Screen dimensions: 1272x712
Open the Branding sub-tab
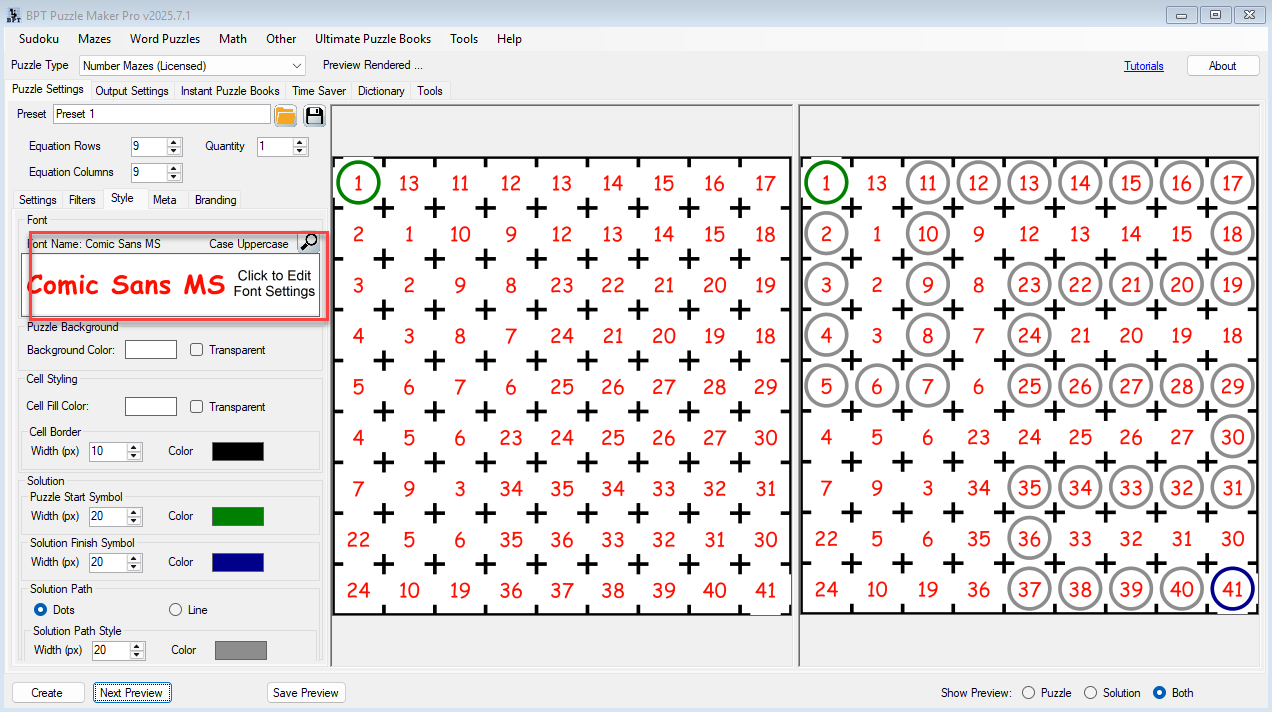click(x=215, y=200)
